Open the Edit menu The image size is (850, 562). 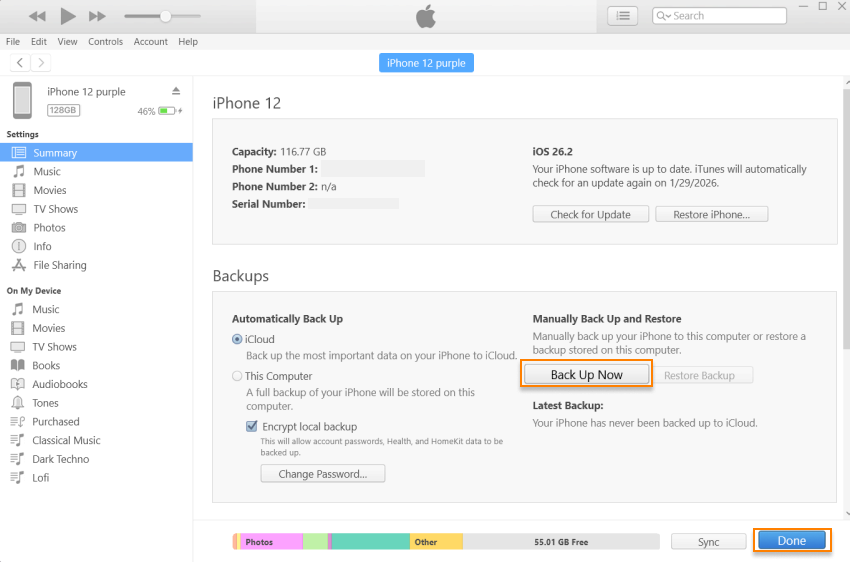38,42
